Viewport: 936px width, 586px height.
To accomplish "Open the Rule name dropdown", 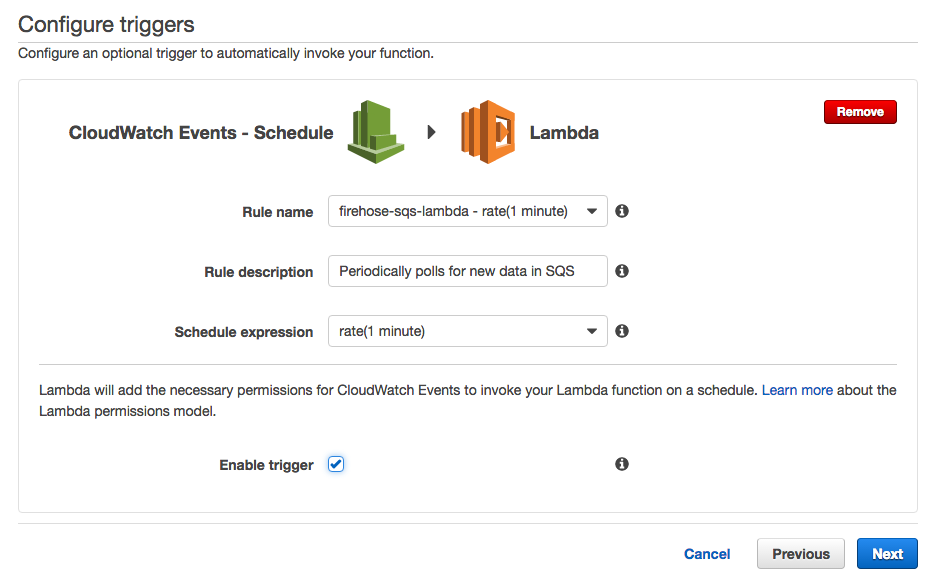I will coord(467,212).
